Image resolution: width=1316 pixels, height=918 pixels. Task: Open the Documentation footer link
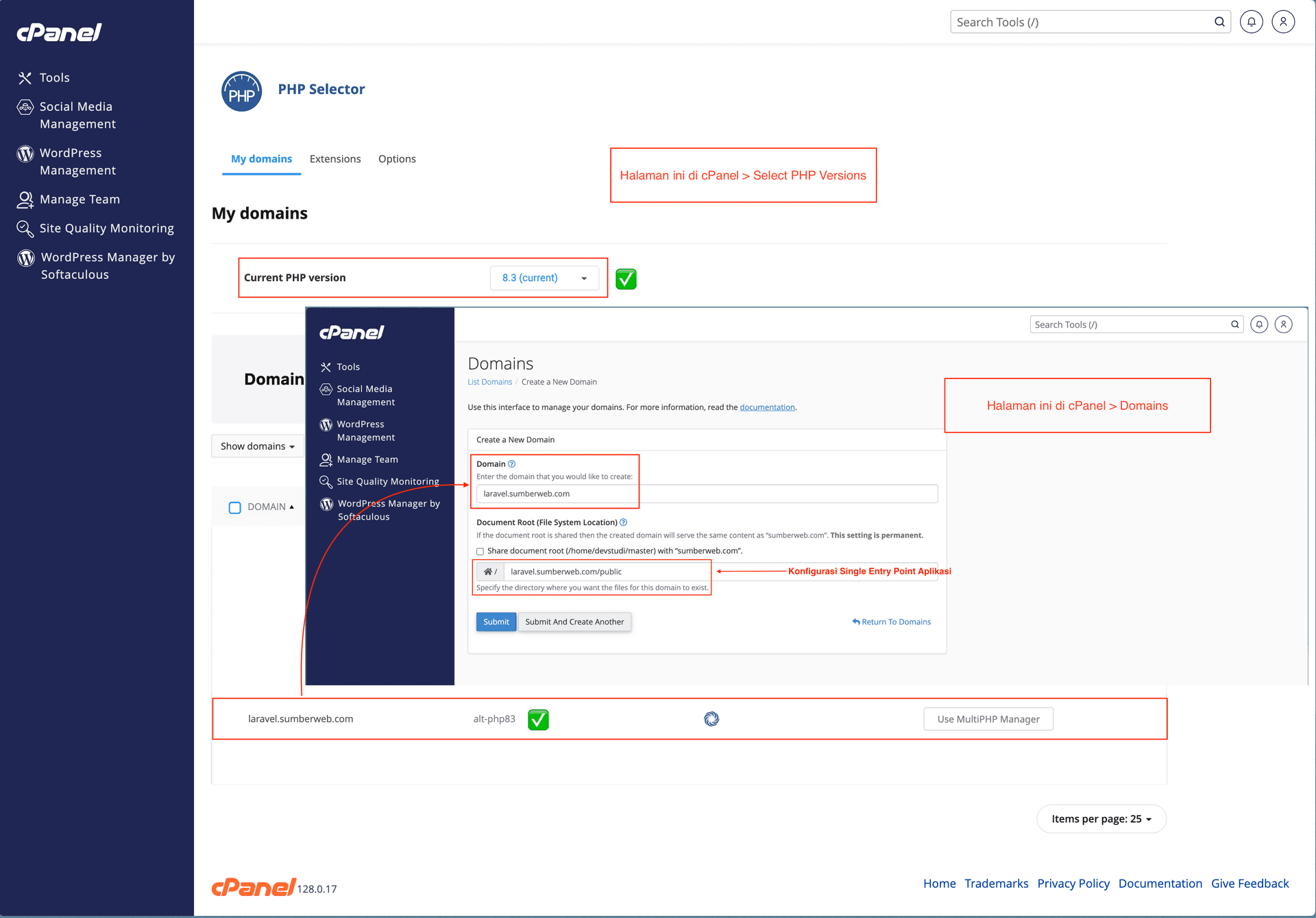1160,883
